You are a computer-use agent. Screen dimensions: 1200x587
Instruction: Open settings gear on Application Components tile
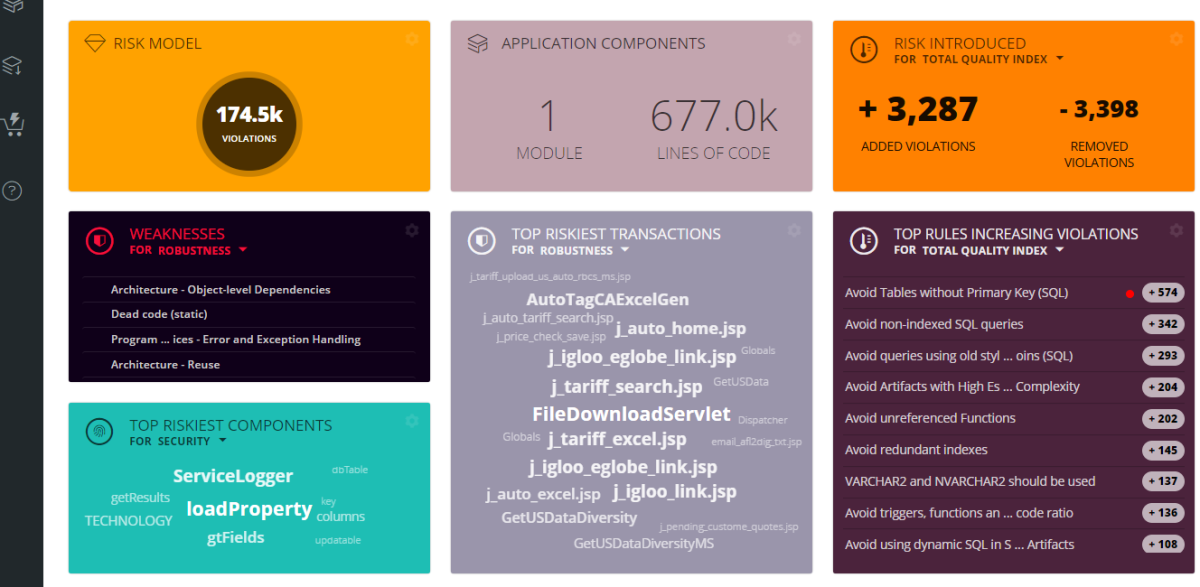tap(793, 39)
